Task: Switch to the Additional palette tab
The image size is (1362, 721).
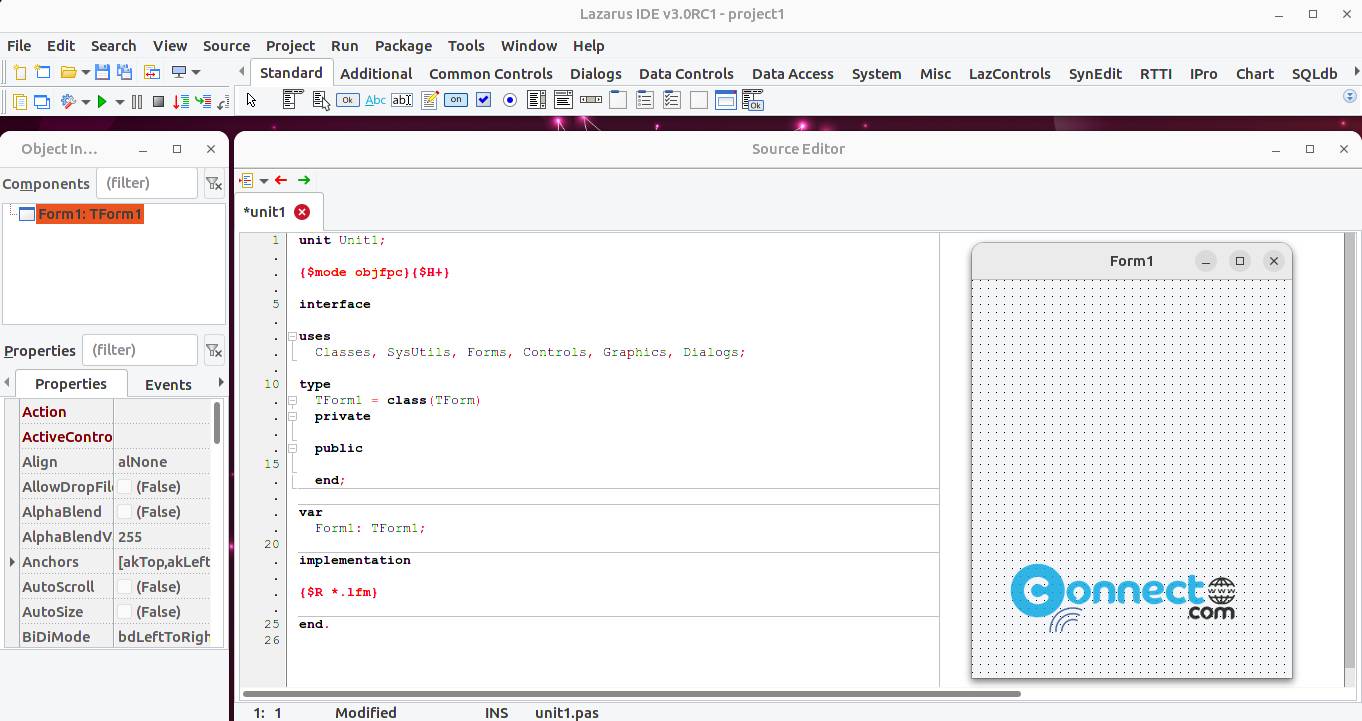Action: 376,73
